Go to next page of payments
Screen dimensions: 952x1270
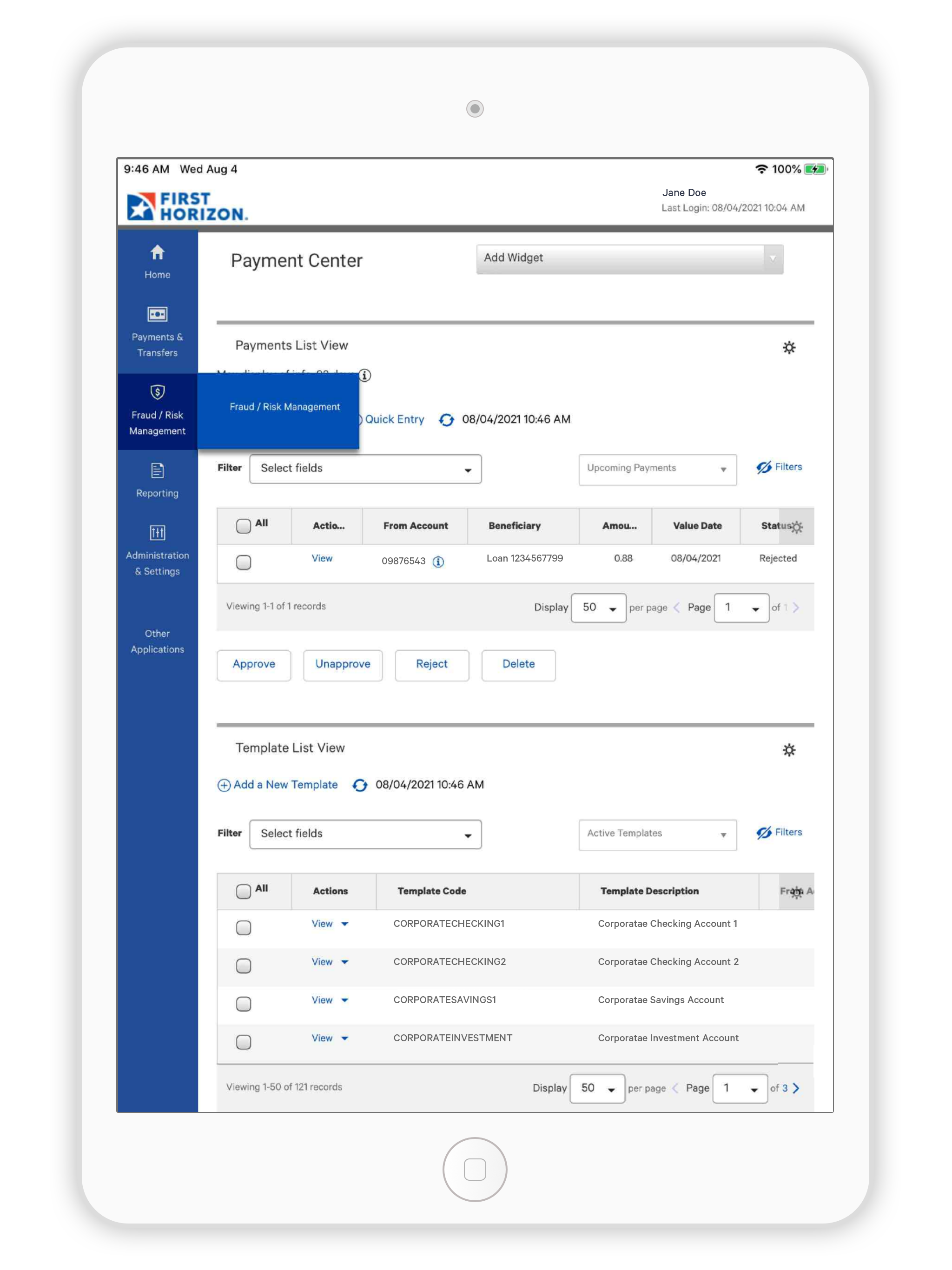[796, 608]
